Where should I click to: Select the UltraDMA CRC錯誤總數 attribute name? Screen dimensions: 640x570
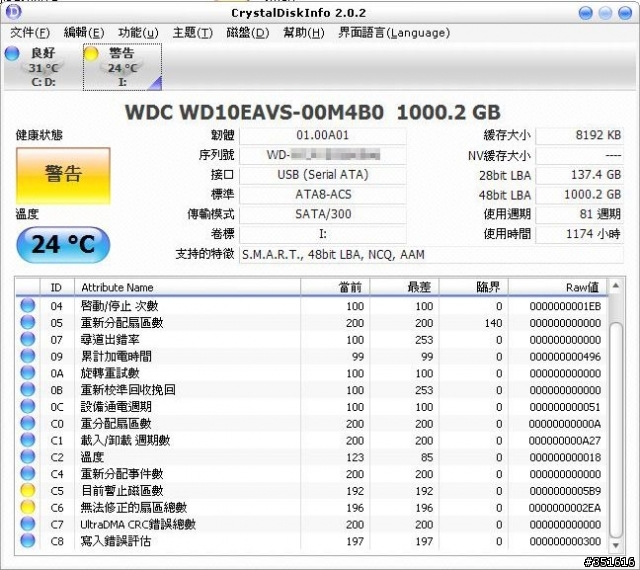pyautogui.click(x=138, y=524)
